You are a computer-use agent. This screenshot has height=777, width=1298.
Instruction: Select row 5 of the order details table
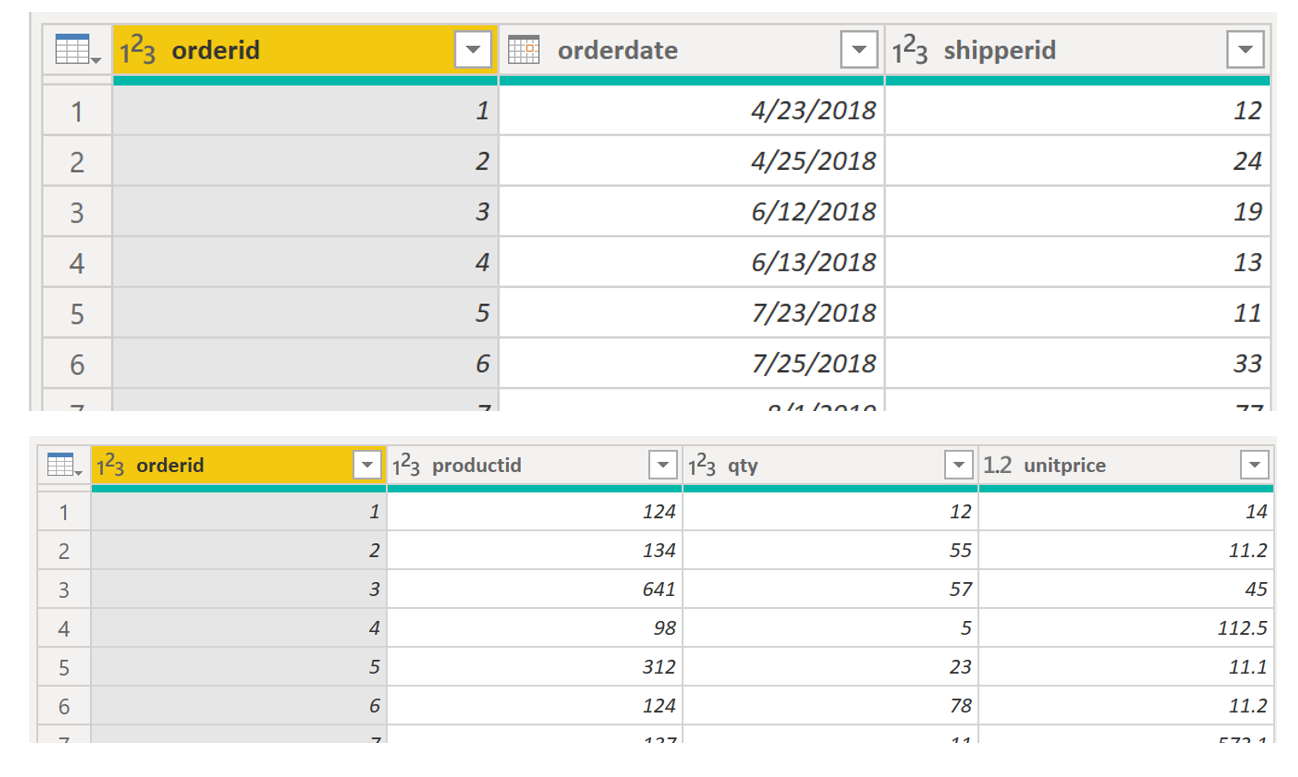(x=64, y=667)
